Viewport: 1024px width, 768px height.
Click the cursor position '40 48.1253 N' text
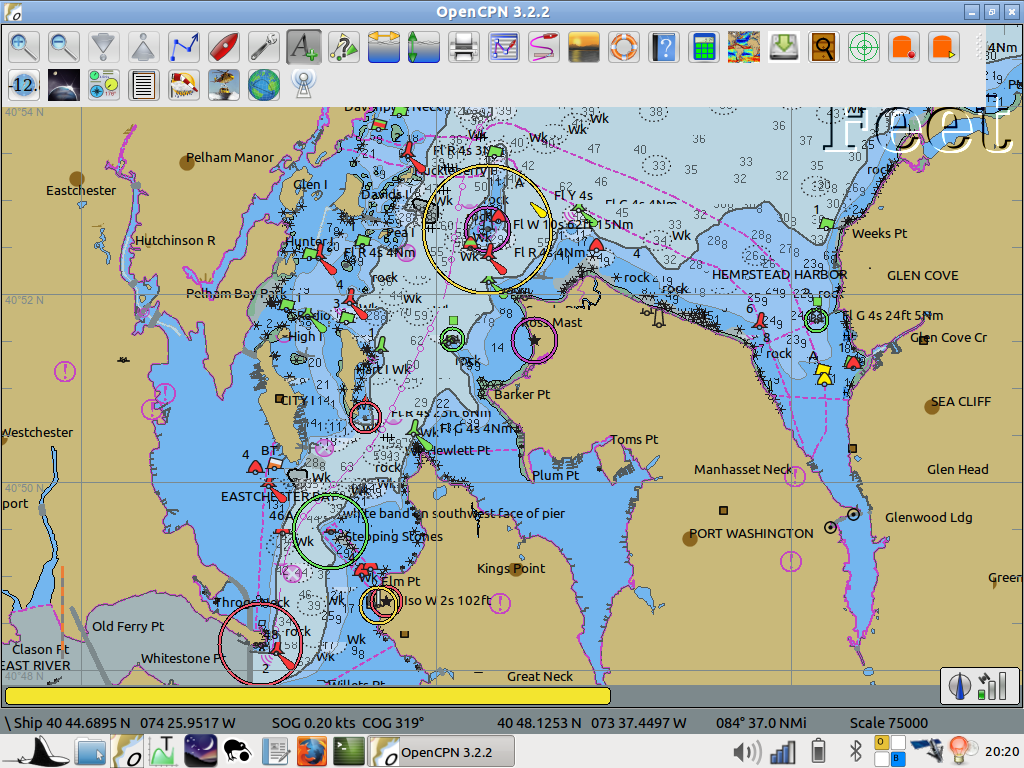[539, 723]
